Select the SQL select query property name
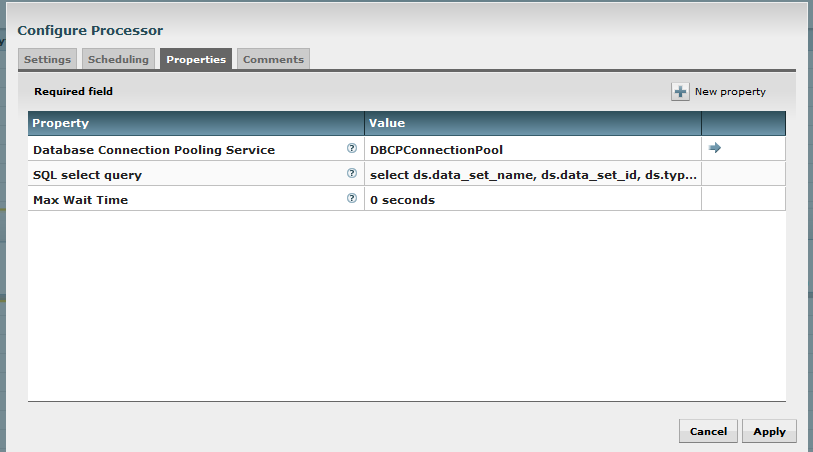This screenshot has width=813, height=452. 87,175
